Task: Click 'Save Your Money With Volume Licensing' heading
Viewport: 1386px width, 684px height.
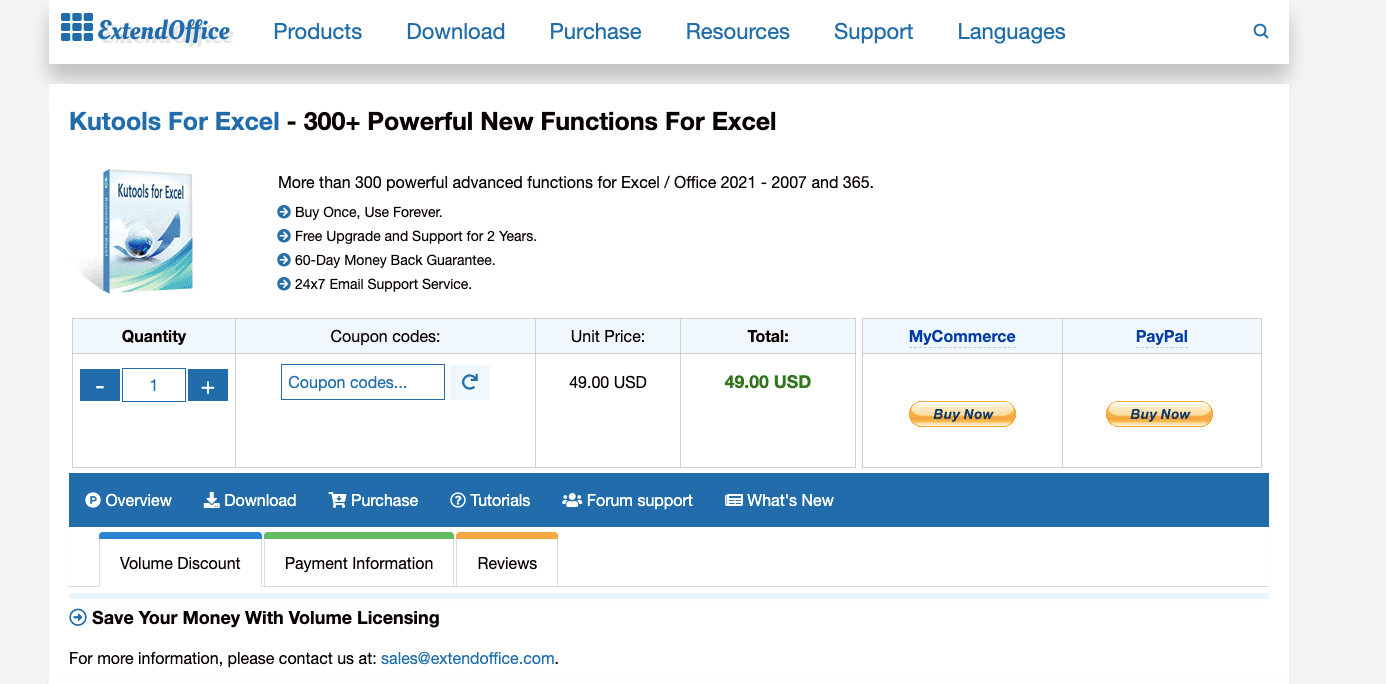Action: (266, 618)
